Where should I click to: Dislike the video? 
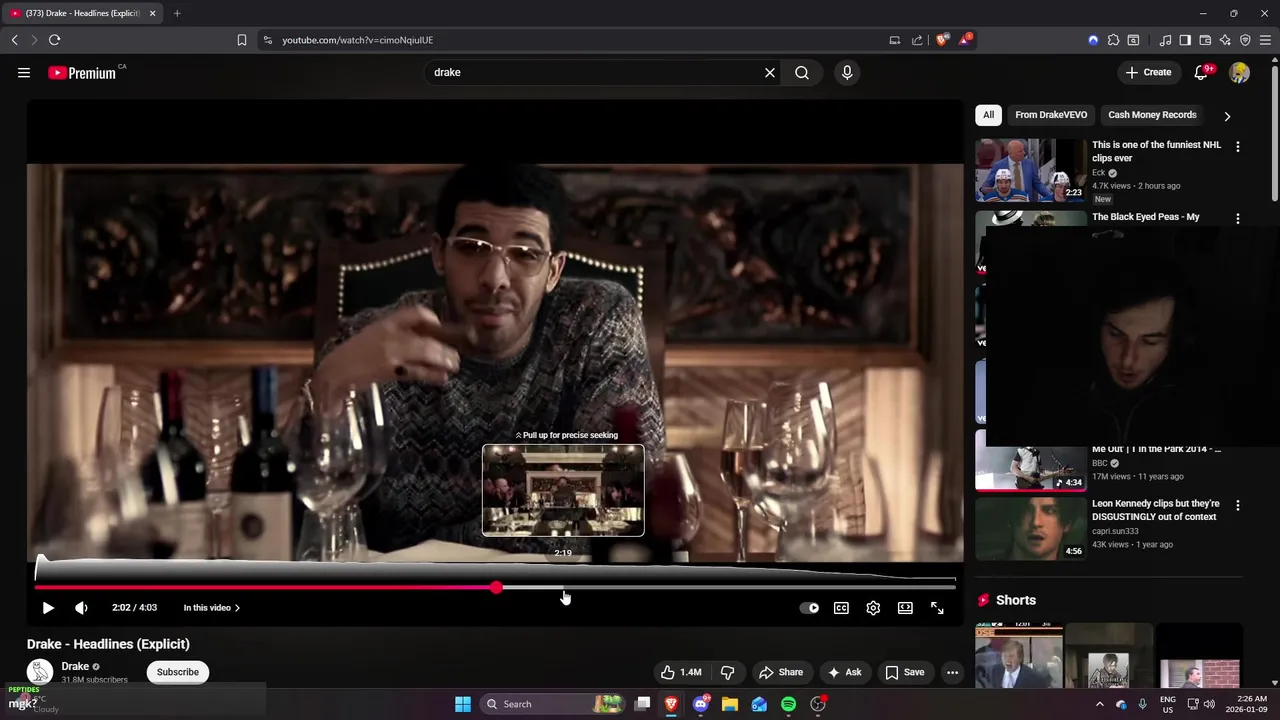pos(728,672)
